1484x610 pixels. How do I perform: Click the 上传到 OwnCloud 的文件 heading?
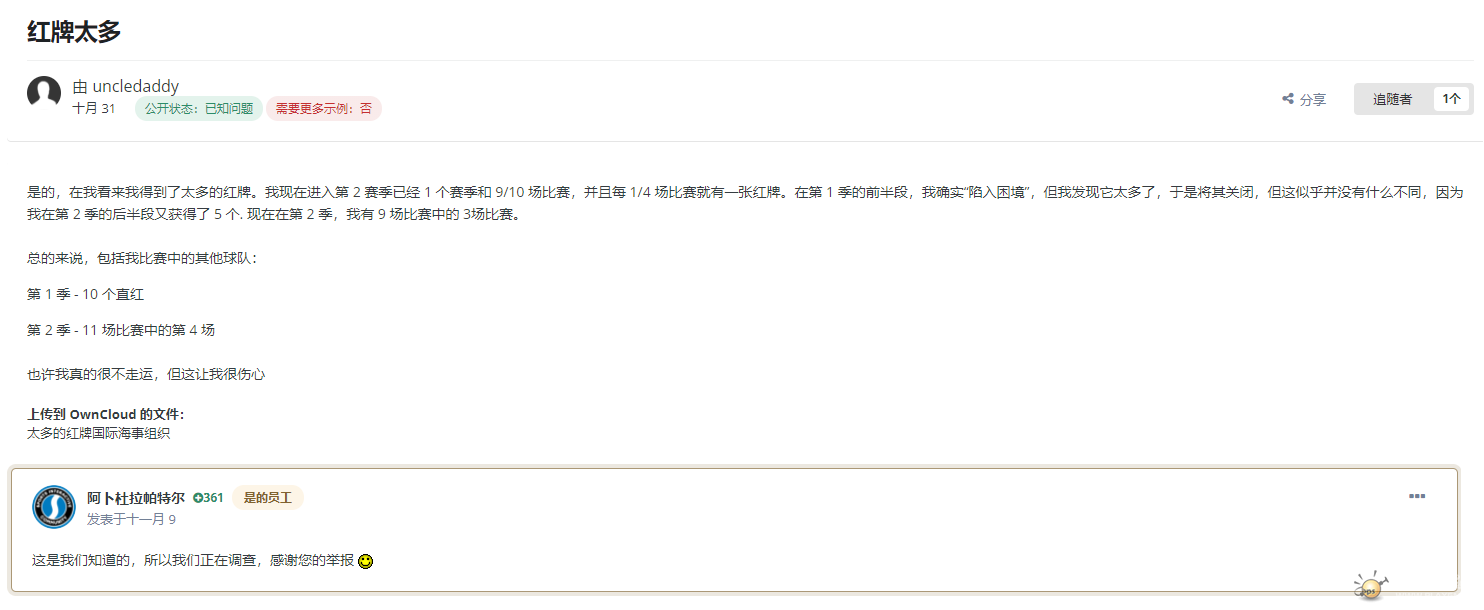click(105, 414)
